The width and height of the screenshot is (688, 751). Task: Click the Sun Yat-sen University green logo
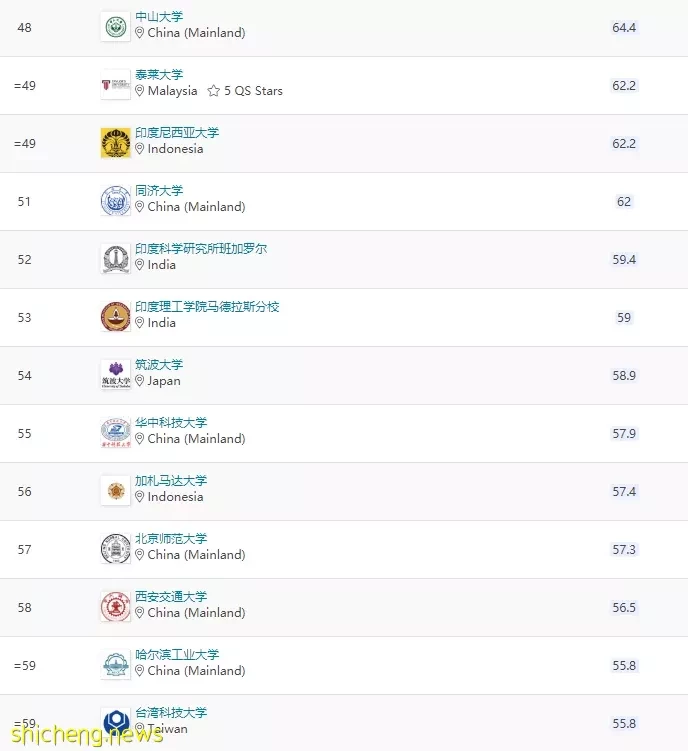point(115,27)
